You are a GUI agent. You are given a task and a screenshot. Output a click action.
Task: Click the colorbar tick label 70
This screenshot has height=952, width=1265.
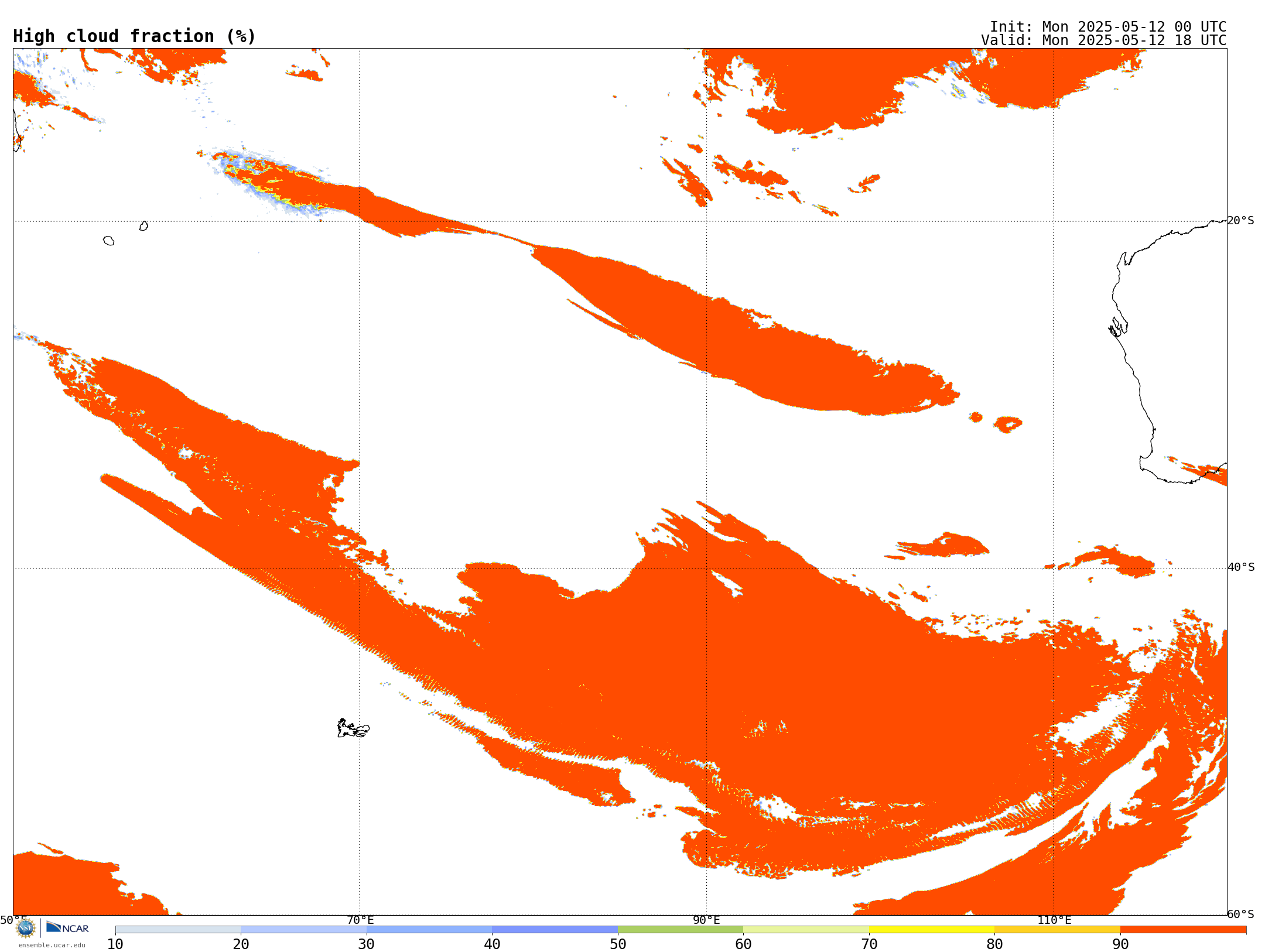[x=869, y=944]
